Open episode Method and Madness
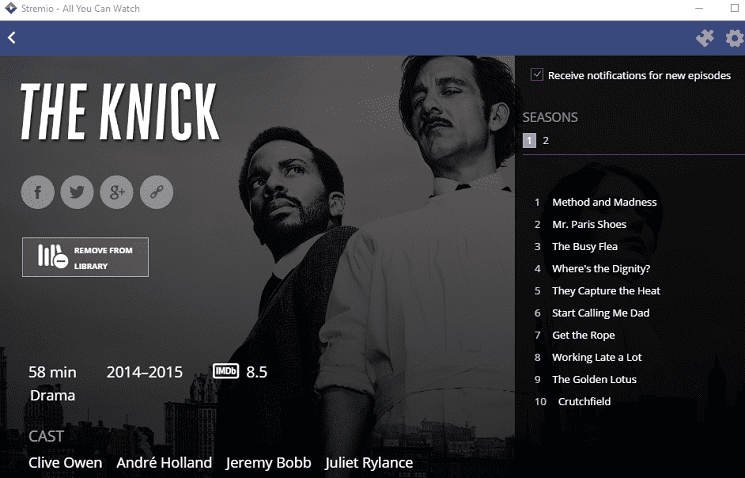The width and height of the screenshot is (745, 478). [604, 202]
